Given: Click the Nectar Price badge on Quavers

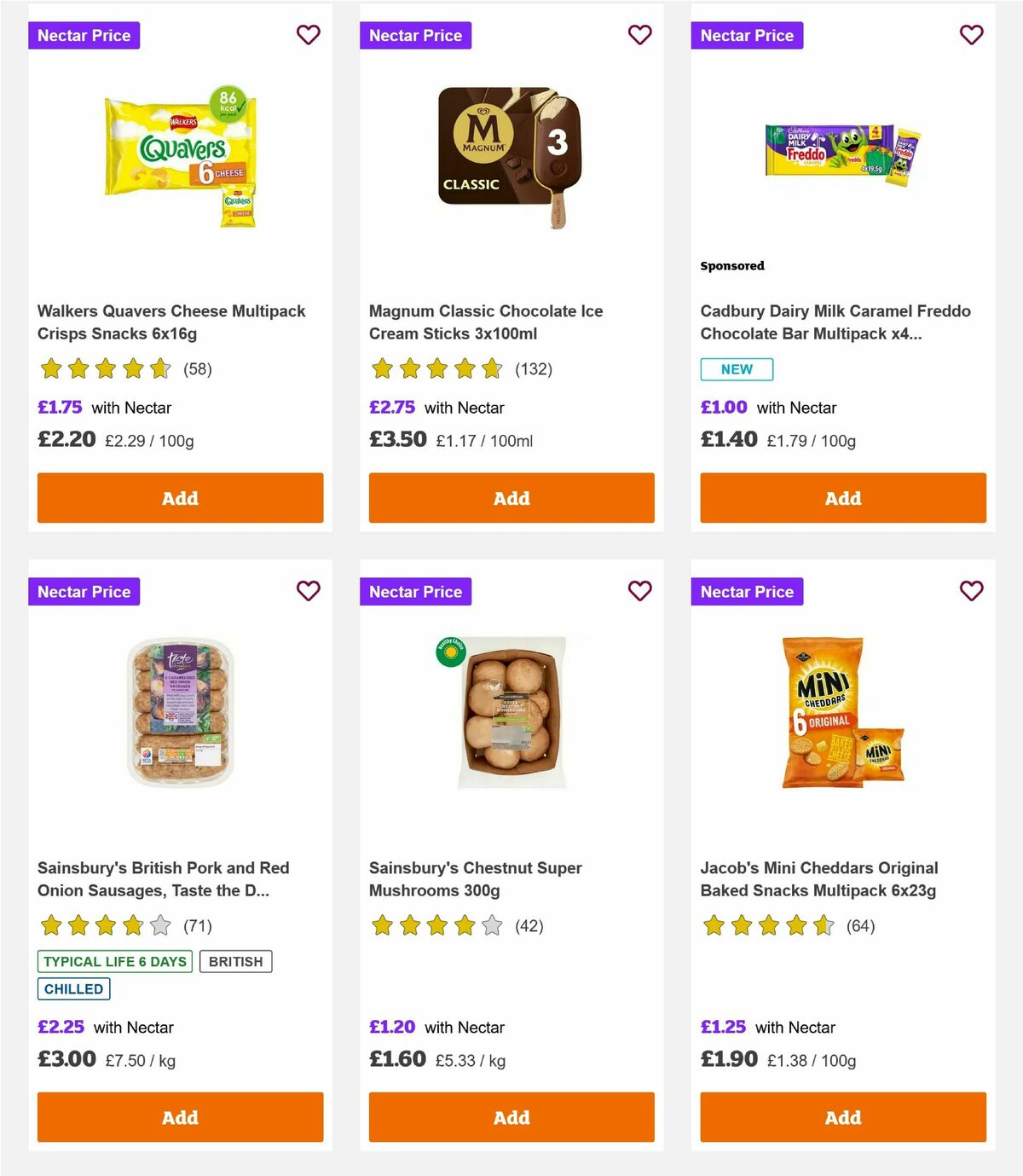Looking at the screenshot, I should click(x=84, y=35).
